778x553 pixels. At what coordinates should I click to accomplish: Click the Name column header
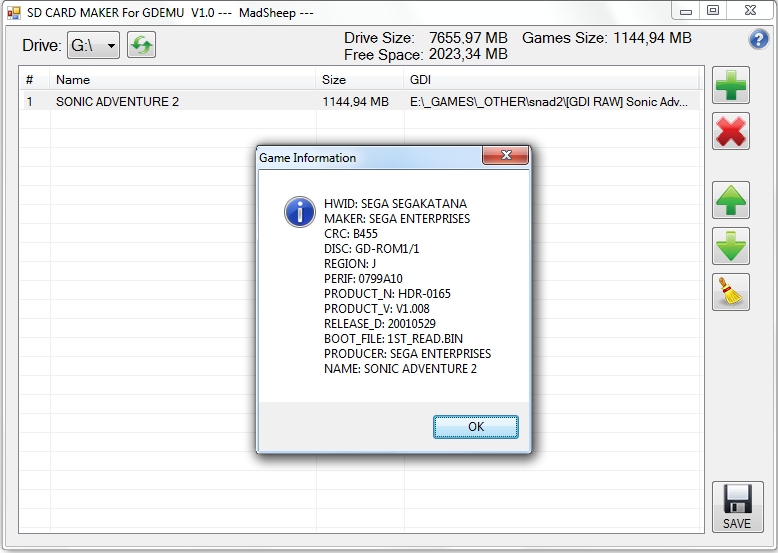[x=183, y=79]
